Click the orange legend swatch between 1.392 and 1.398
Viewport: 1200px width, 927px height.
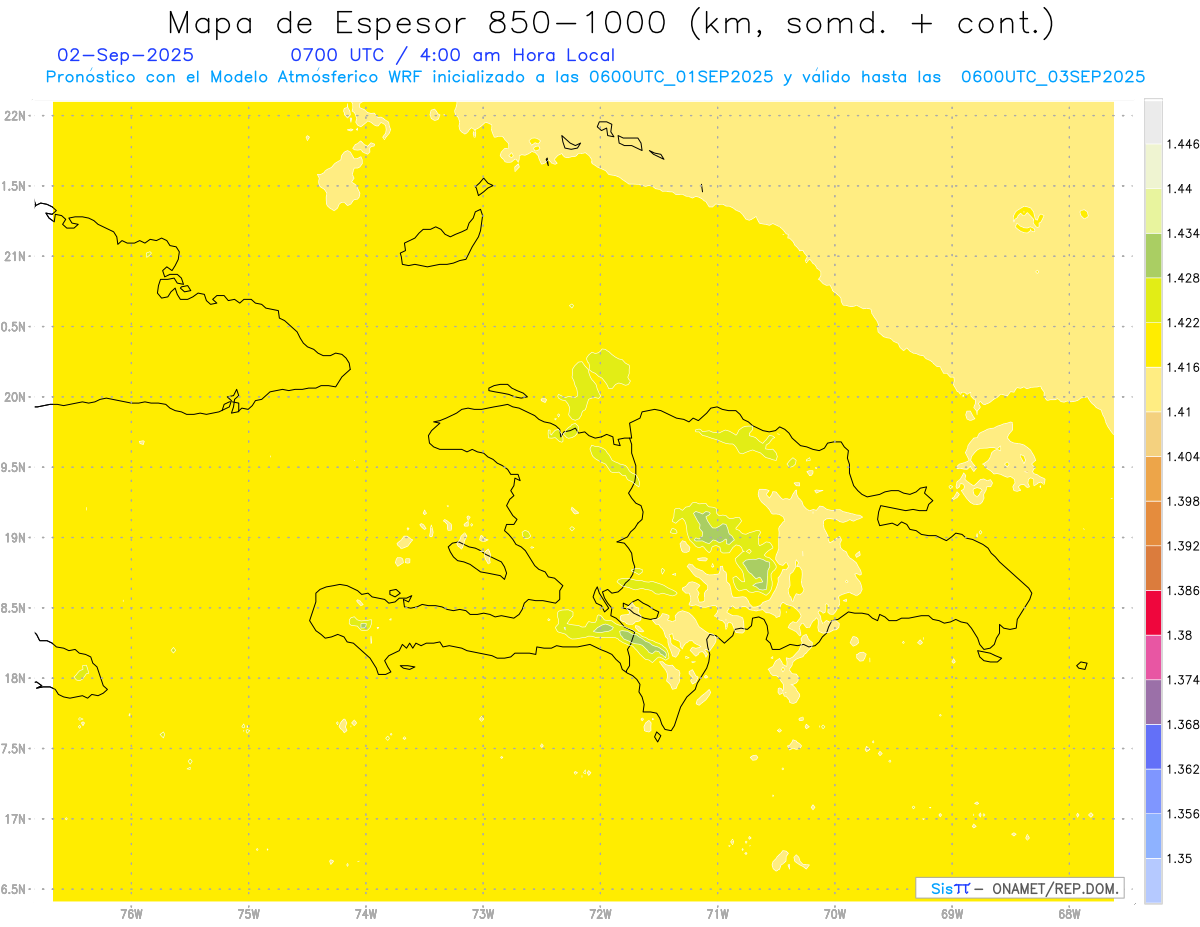coord(1153,523)
